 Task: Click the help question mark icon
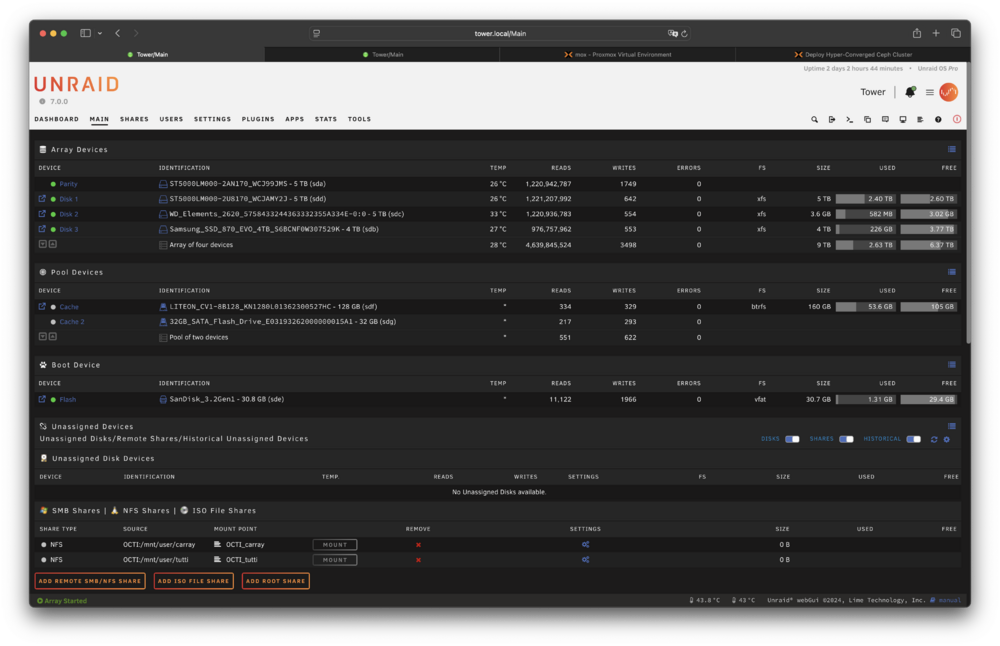click(938, 119)
